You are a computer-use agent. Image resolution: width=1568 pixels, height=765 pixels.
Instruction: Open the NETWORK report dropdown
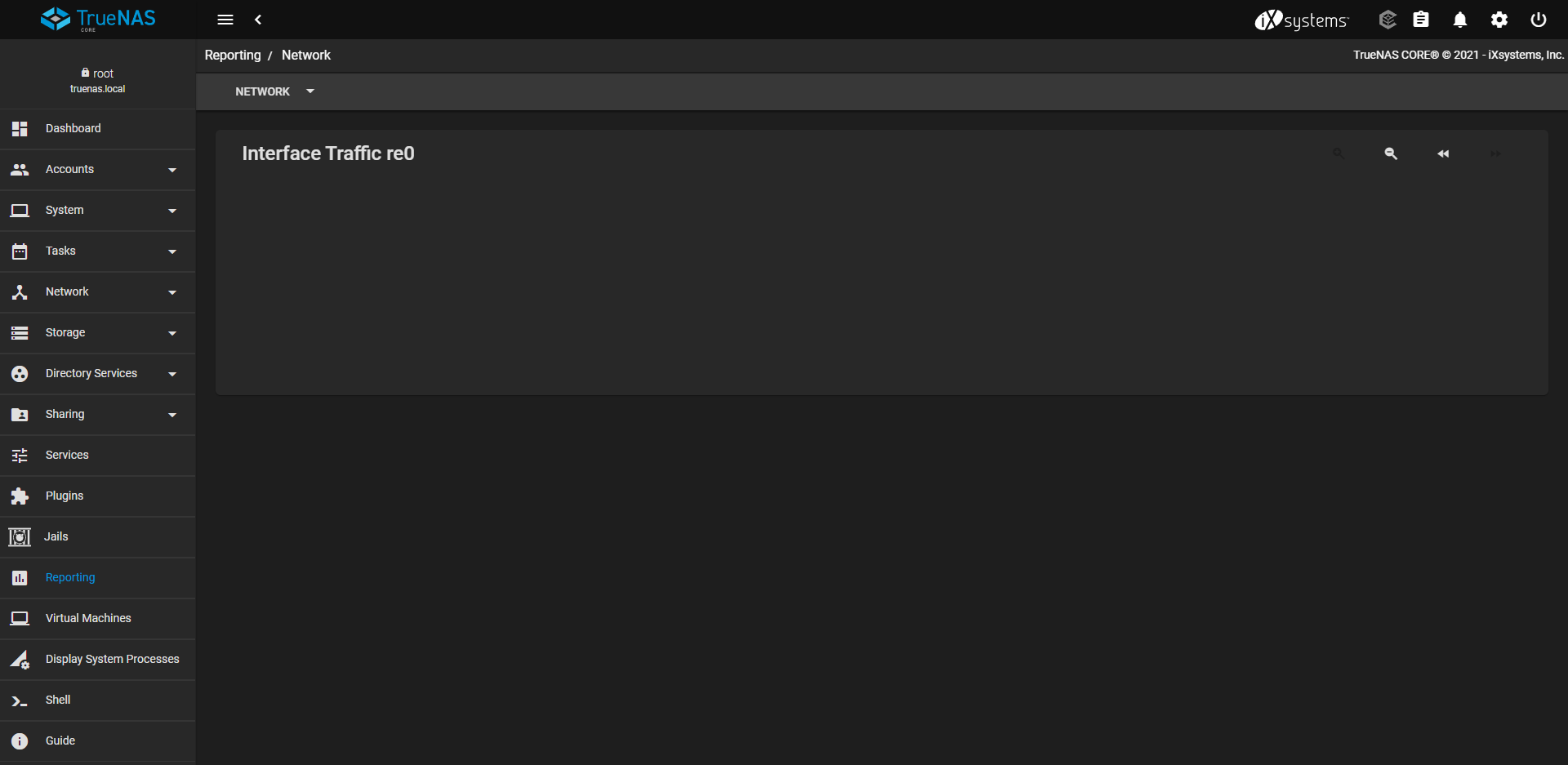pyautogui.click(x=274, y=91)
